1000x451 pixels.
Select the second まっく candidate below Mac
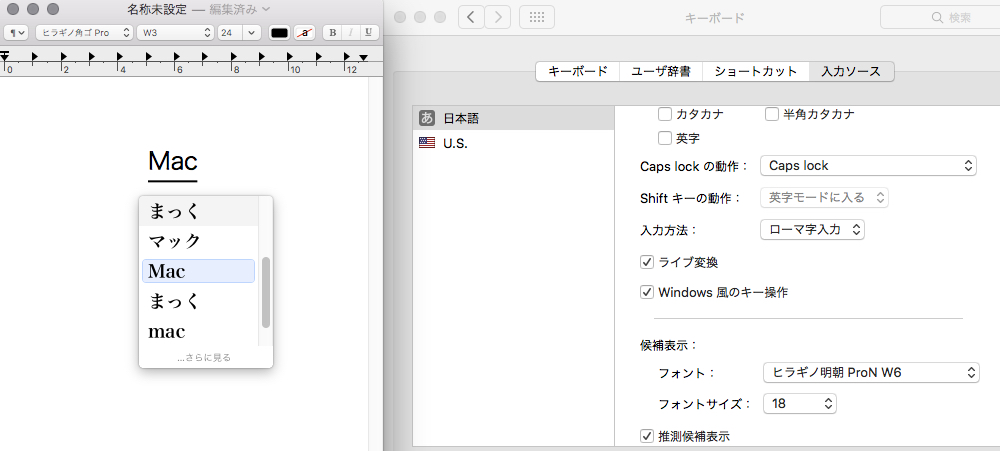click(198, 301)
